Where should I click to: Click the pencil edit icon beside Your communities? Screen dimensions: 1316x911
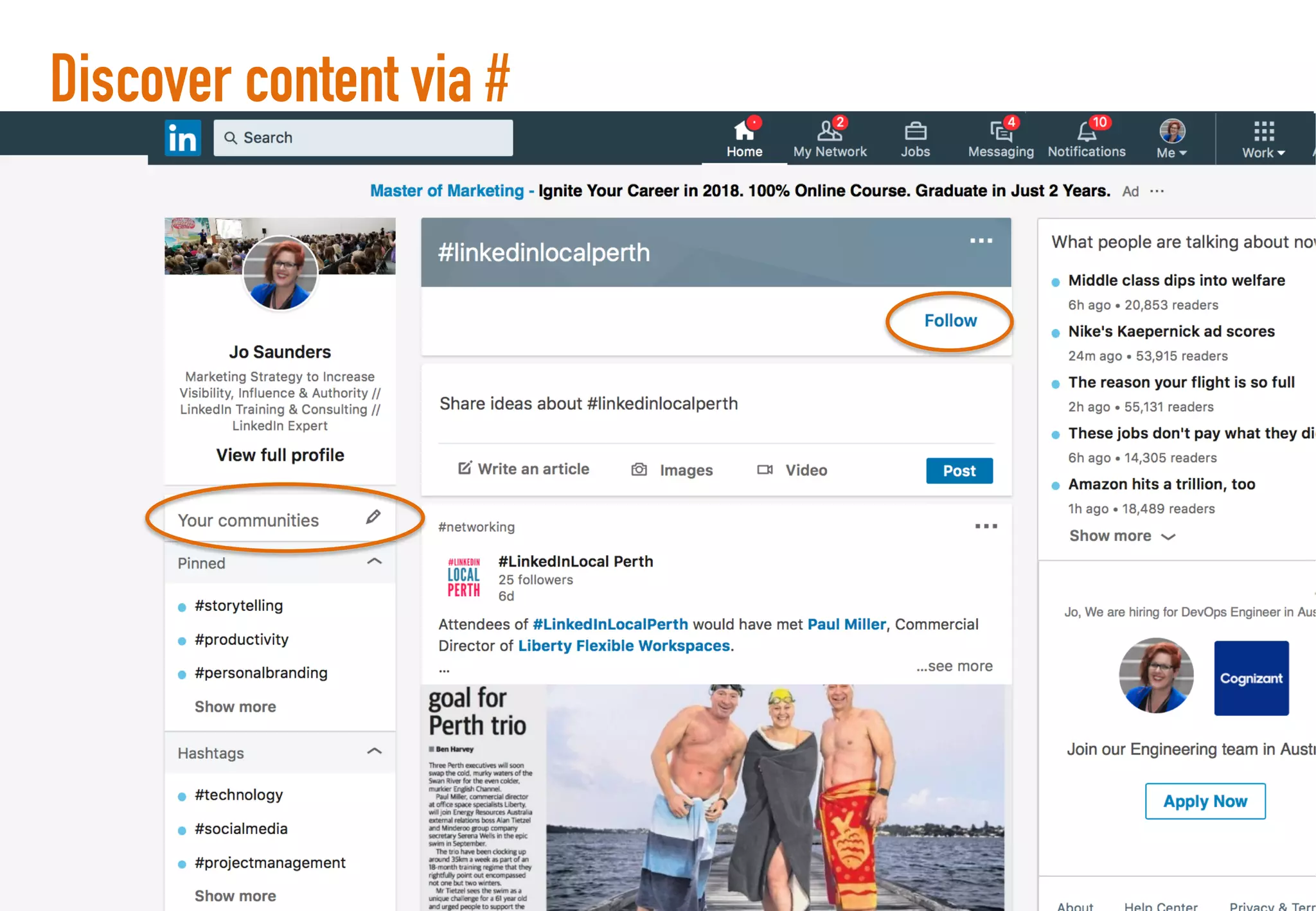[x=373, y=517]
